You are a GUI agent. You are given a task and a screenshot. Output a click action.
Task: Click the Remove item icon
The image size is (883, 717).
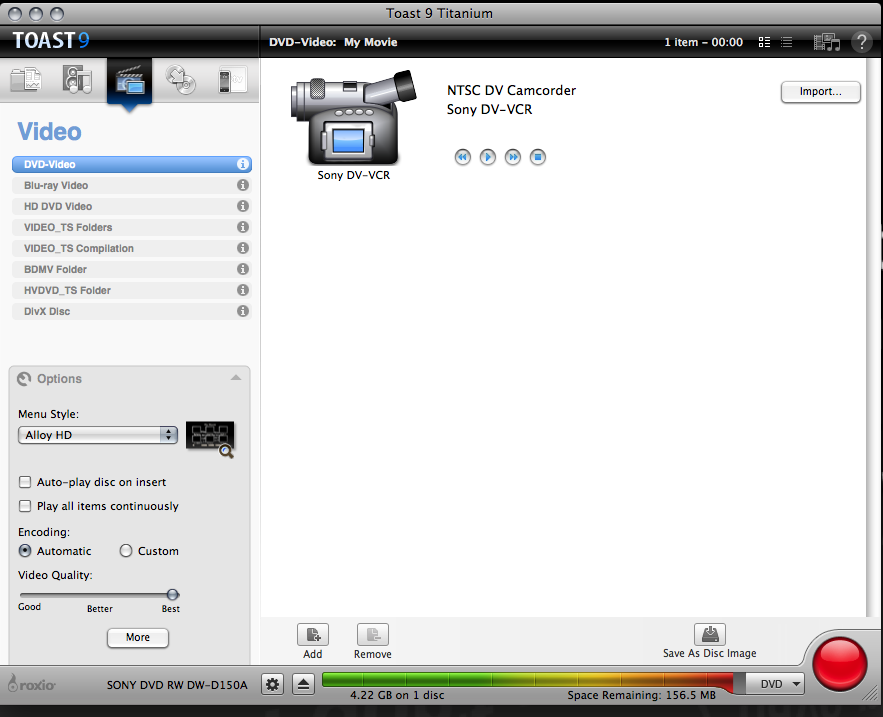(x=373, y=635)
